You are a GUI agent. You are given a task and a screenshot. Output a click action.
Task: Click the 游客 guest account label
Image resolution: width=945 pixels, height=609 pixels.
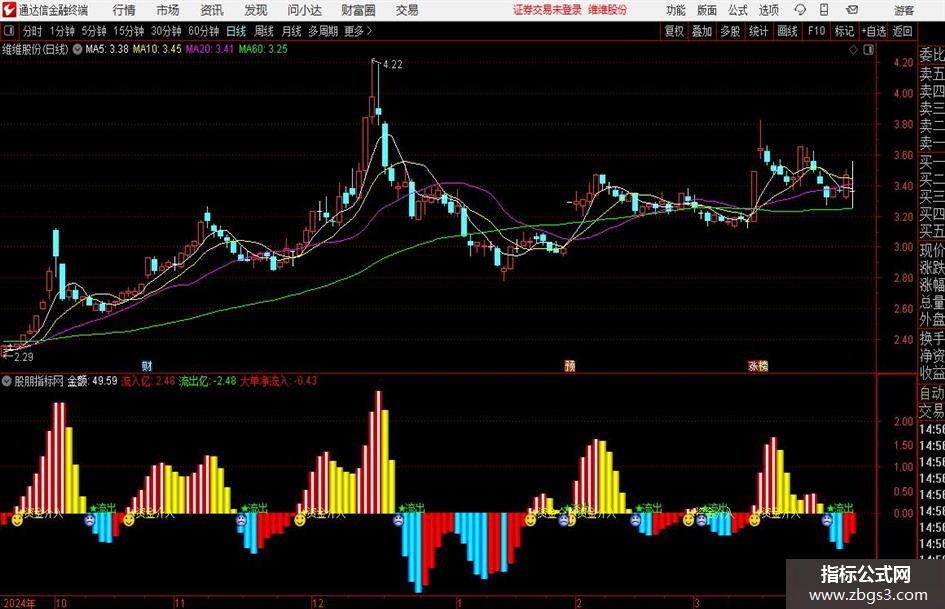tap(904, 10)
